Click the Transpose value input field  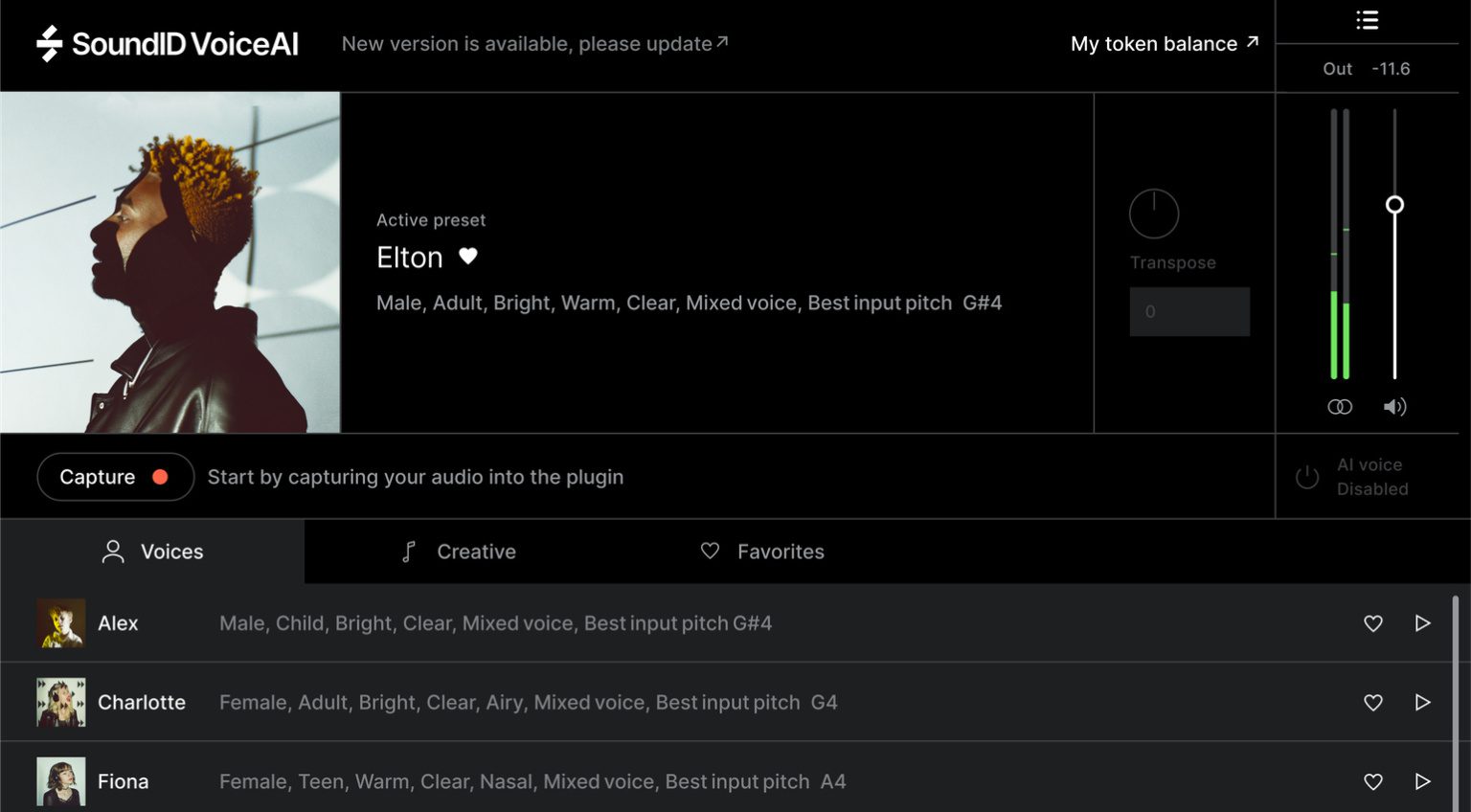click(1189, 312)
